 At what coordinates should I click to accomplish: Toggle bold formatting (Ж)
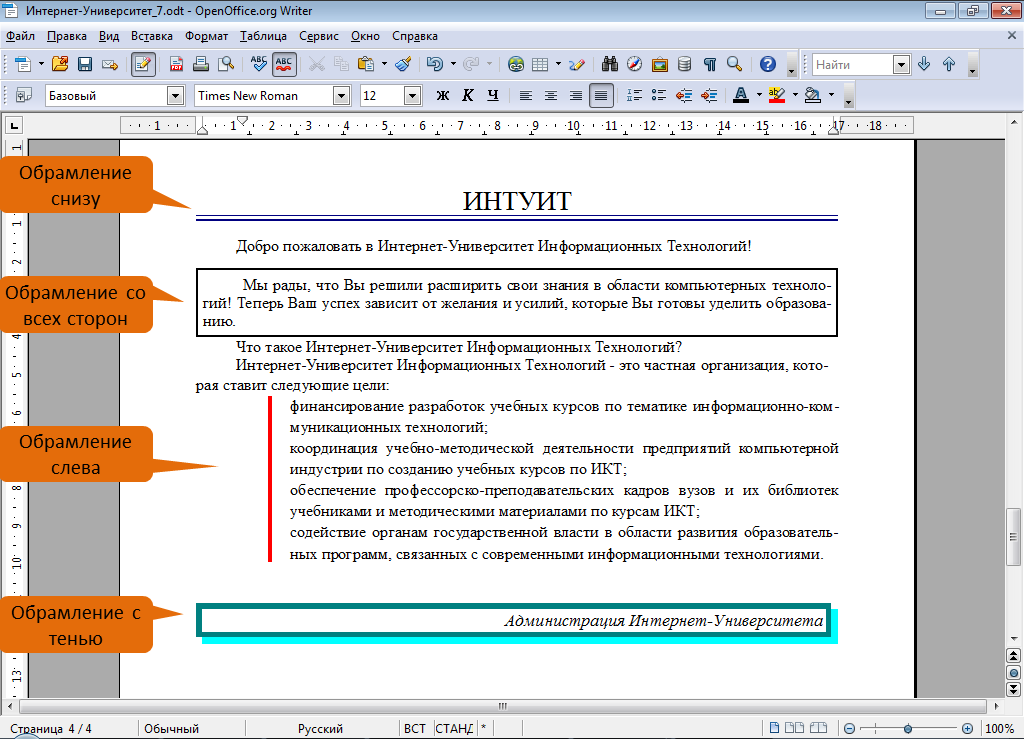tap(443, 95)
